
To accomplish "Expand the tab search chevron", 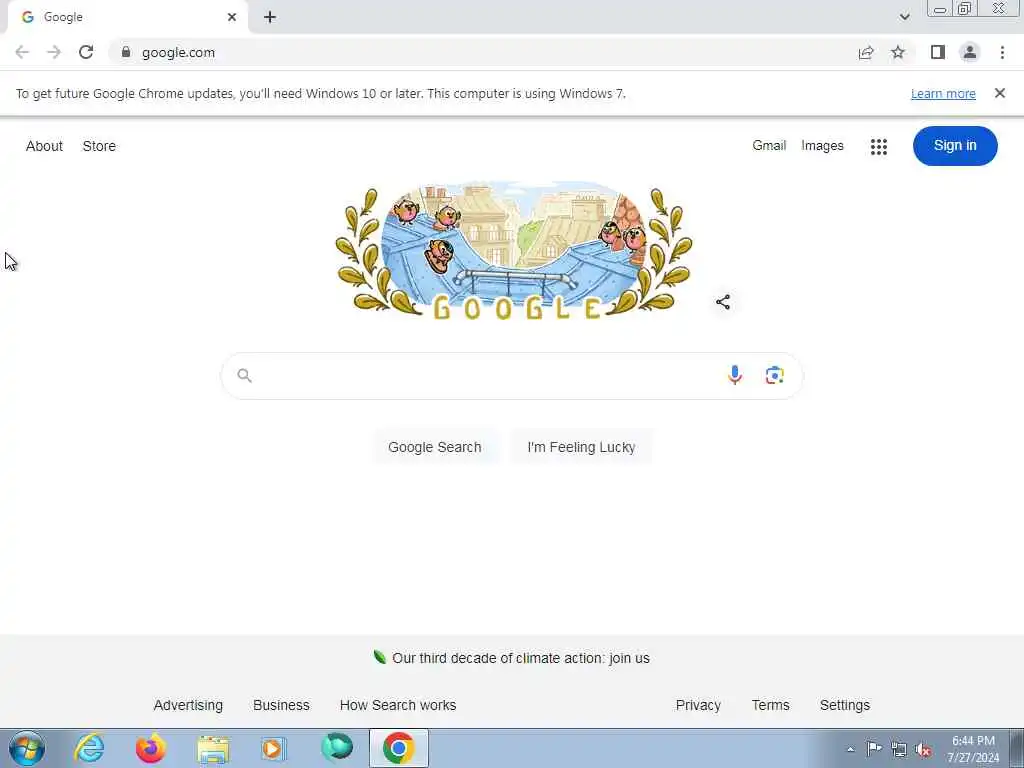I will [x=904, y=17].
